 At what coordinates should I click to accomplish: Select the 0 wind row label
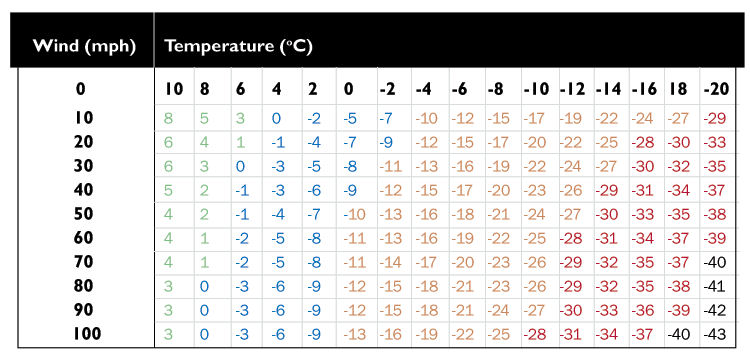80,89
